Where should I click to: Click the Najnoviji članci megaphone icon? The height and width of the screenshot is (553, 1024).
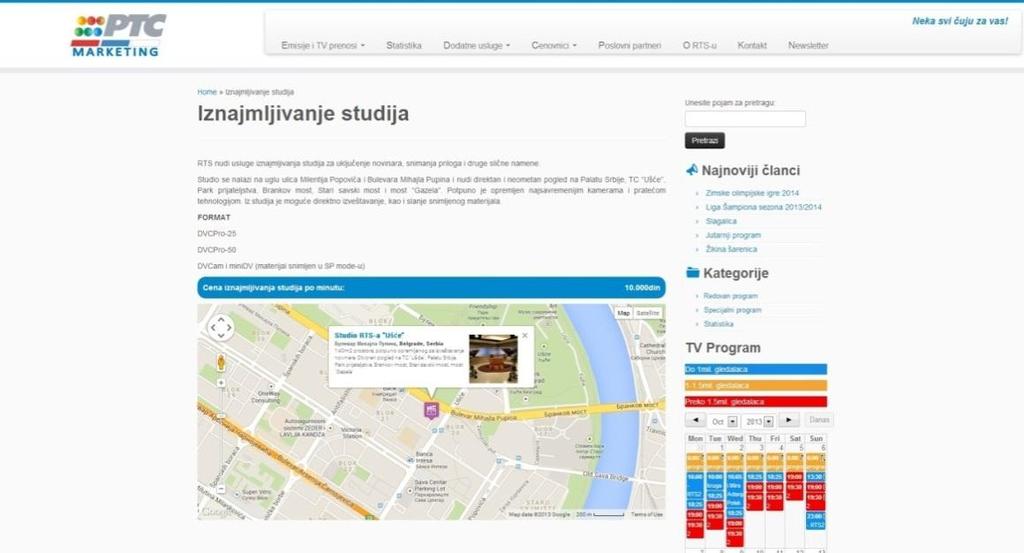[692, 170]
